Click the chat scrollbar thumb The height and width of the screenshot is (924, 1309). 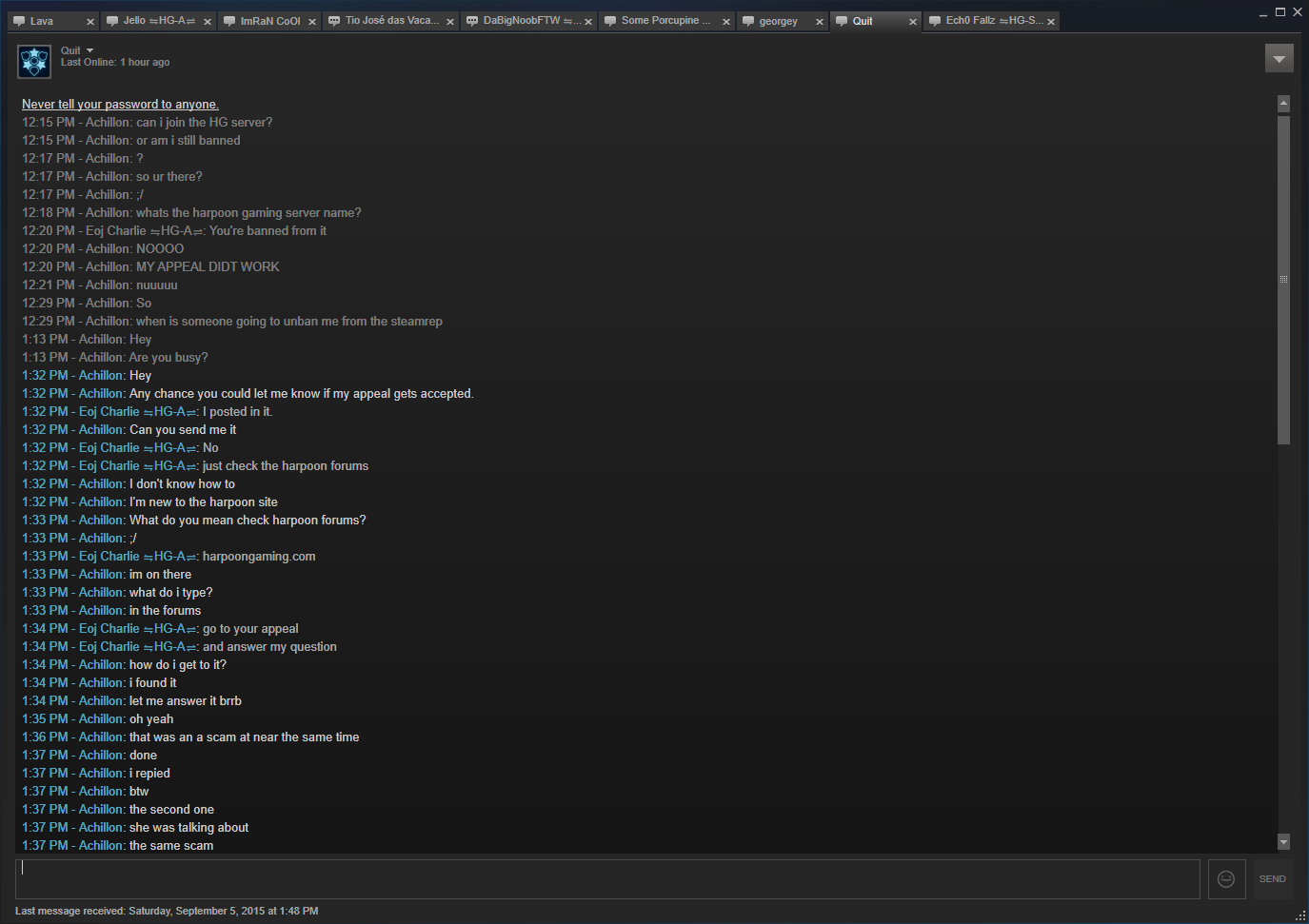(1283, 280)
